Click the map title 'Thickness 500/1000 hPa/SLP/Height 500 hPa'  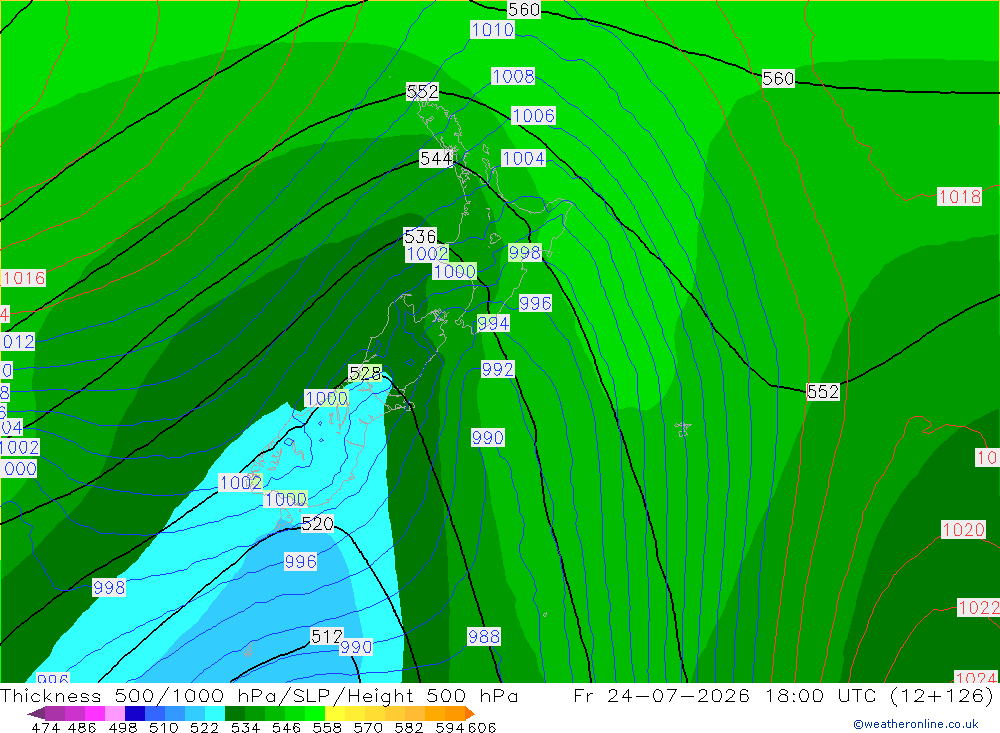259,695
